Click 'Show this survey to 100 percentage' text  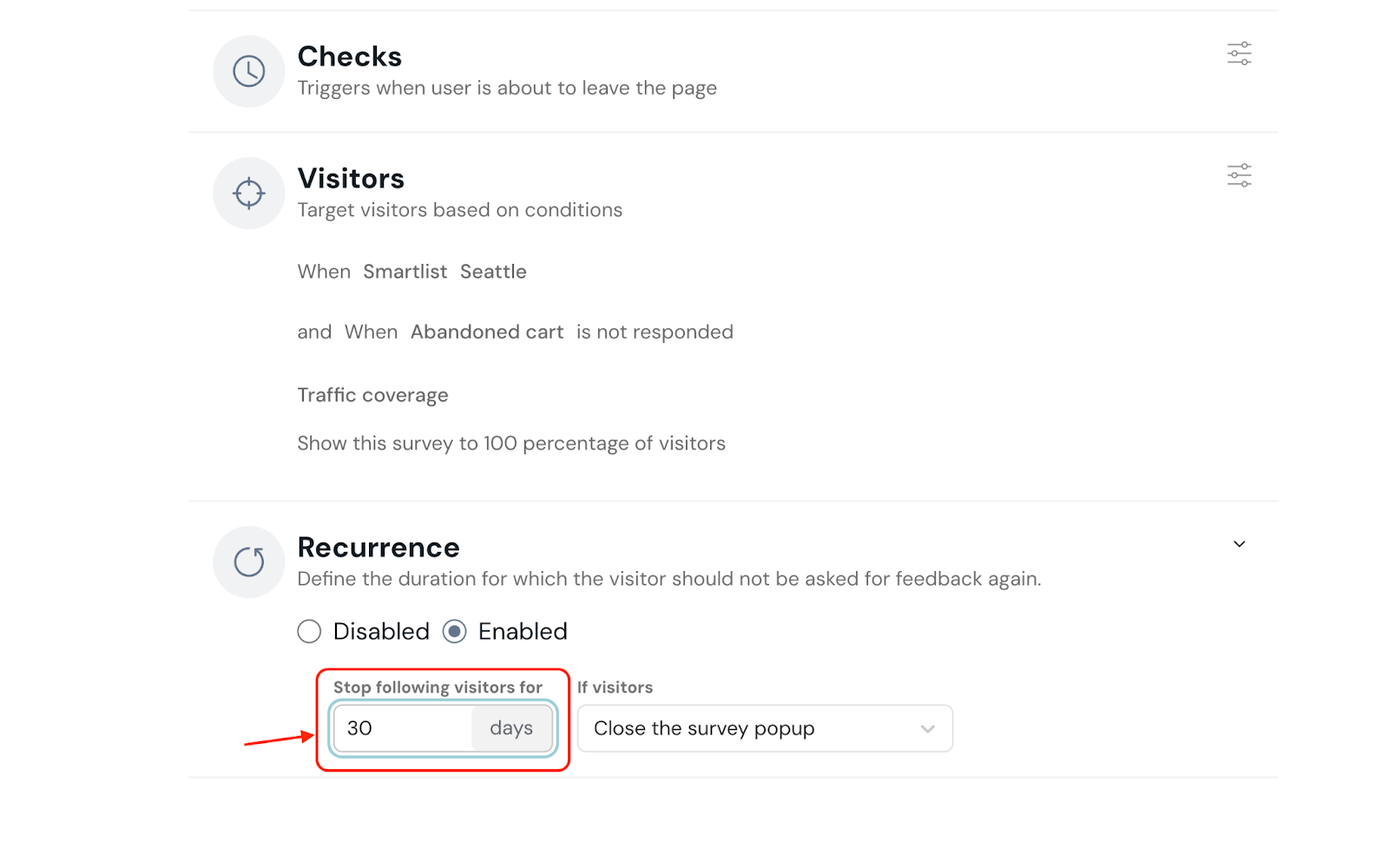510,444
